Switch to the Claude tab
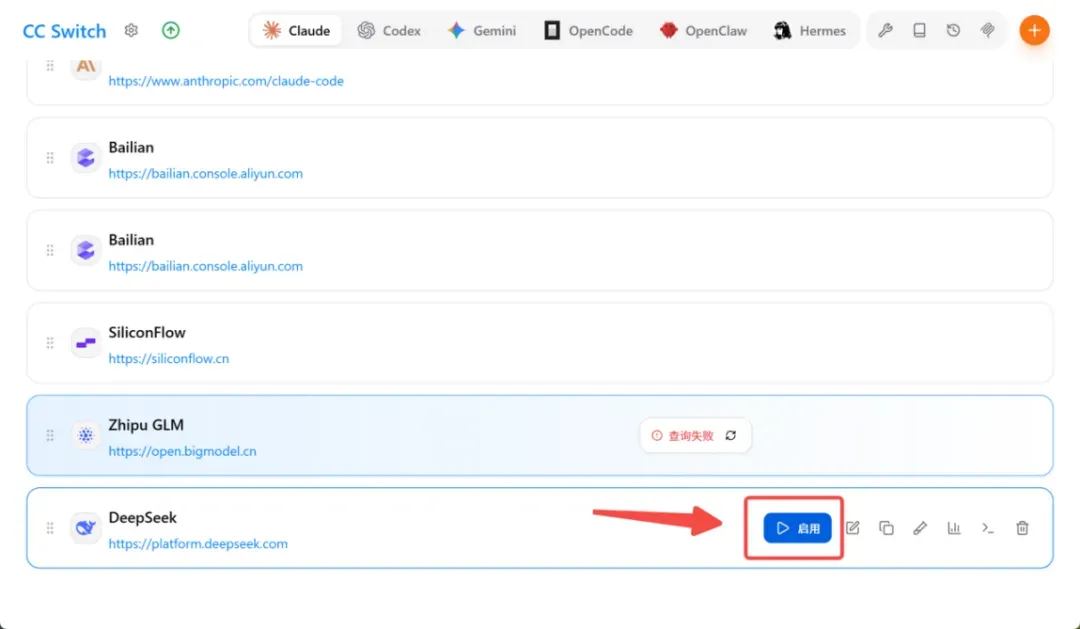This screenshot has height=629, width=1080. pyautogui.click(x=296, y=30)
